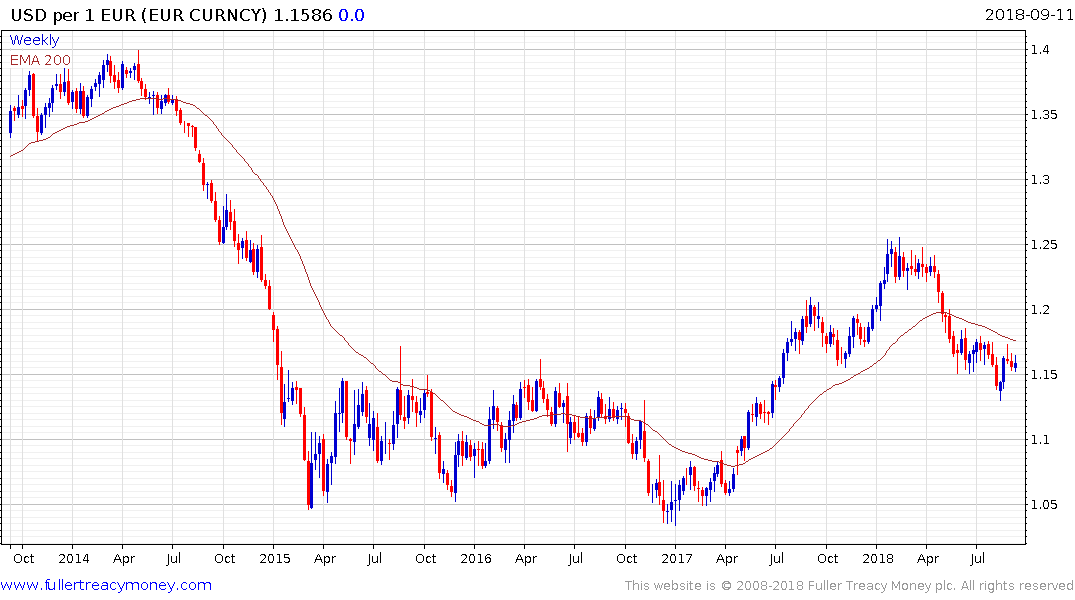Click the last candlestick on the chart
1075x600 pixels.
[1015, 365]
